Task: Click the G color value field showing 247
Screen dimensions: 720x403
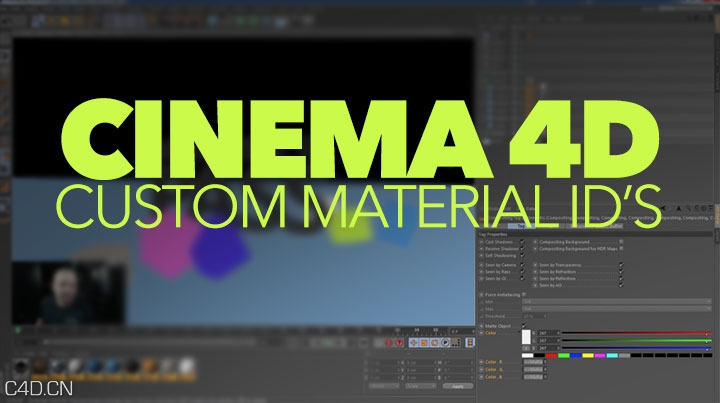Action: pyautogui.click(x=547, y=341)
